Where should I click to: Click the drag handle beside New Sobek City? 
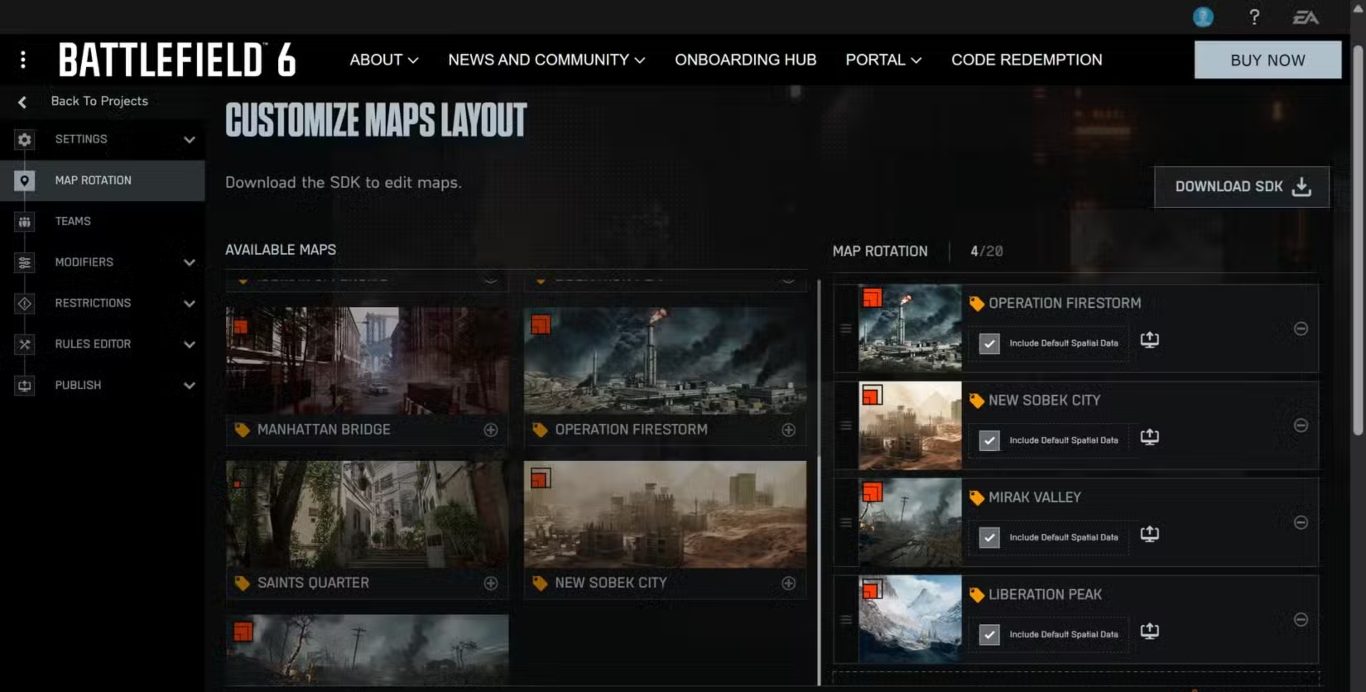846,426
